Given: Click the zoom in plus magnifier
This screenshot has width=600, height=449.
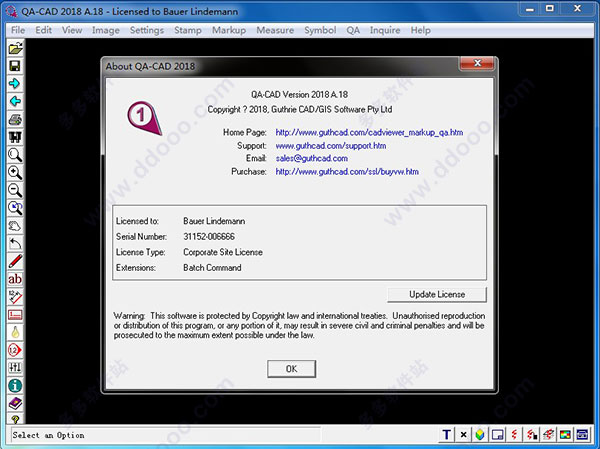Looking at the screenshot, I should [15, 172].
